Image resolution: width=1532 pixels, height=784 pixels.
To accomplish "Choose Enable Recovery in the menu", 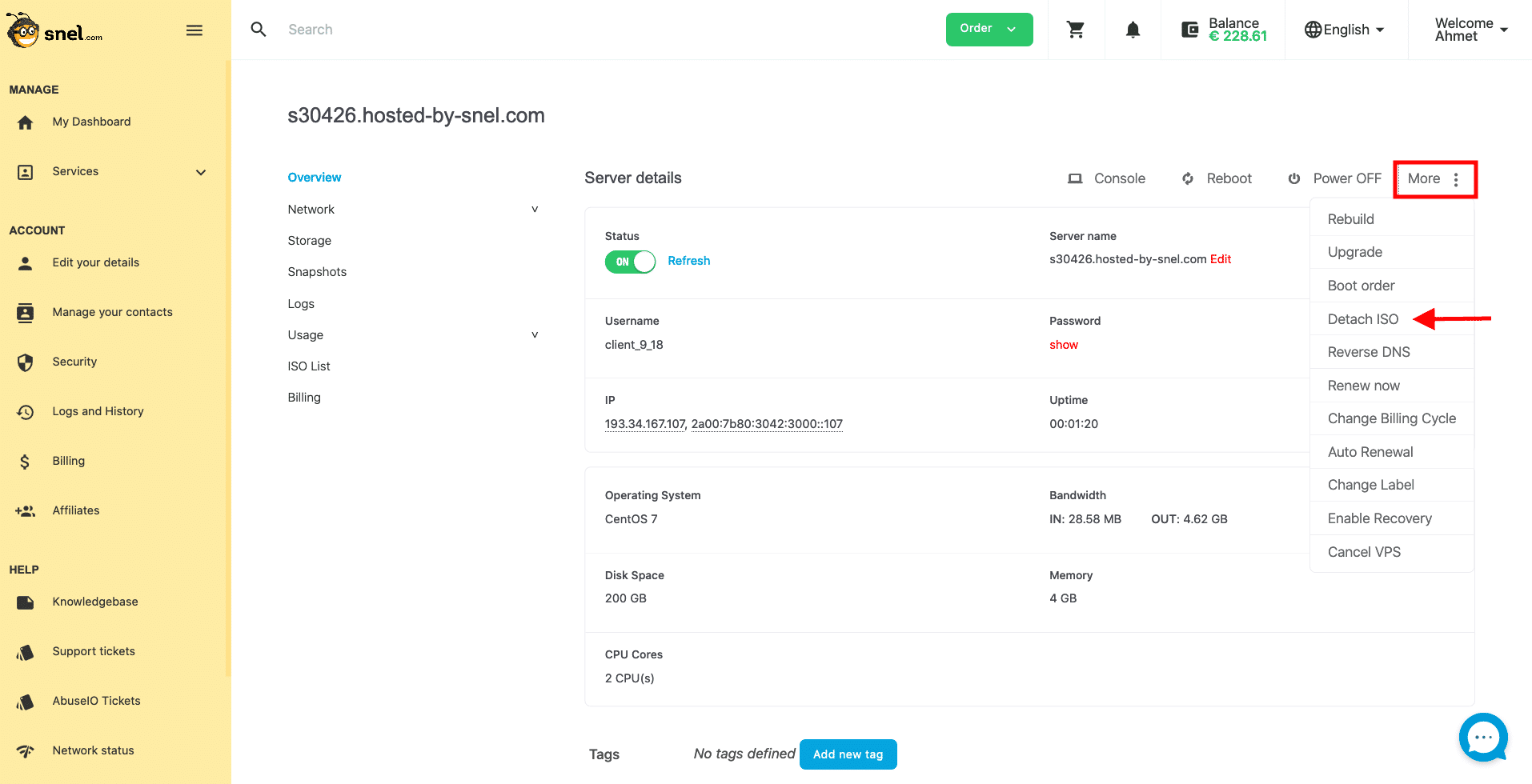I will [x=1379, y=518].
